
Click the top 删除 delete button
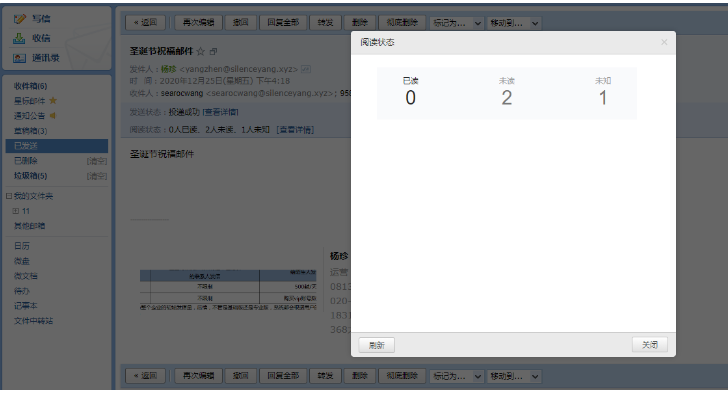pos(359,23)
